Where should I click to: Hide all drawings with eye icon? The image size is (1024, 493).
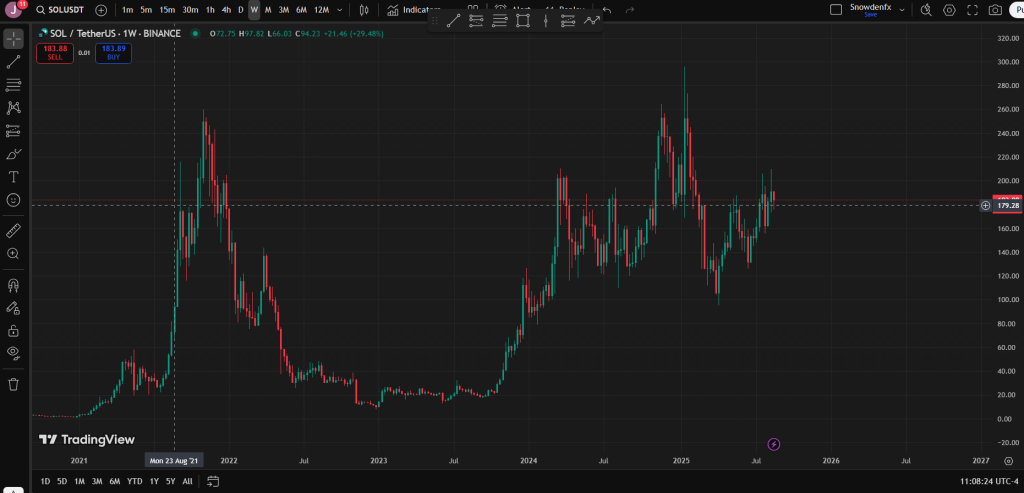click(x=14, y=353)
